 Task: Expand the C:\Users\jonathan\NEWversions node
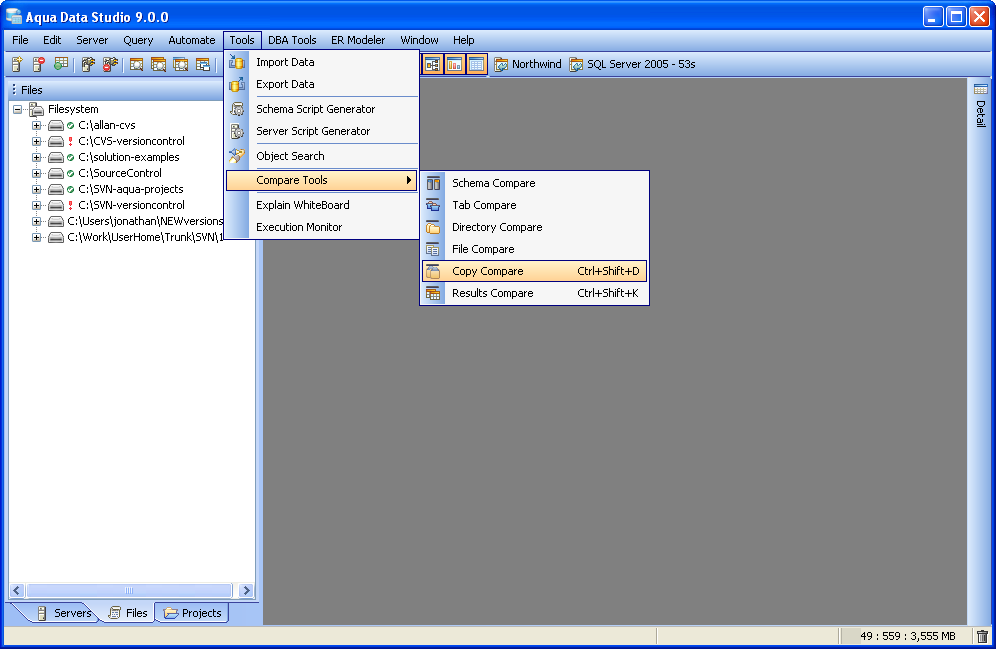tap(36, 221)
